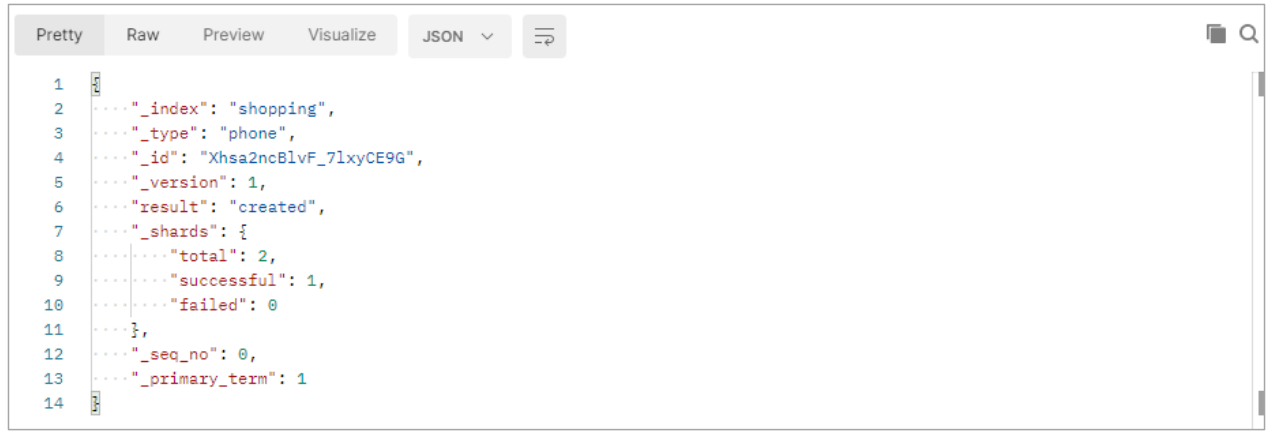Image resolution: width=1274 pixels, height=439 pixels.
Task: Switch to the Raw view tab
Action: (143, 35)
